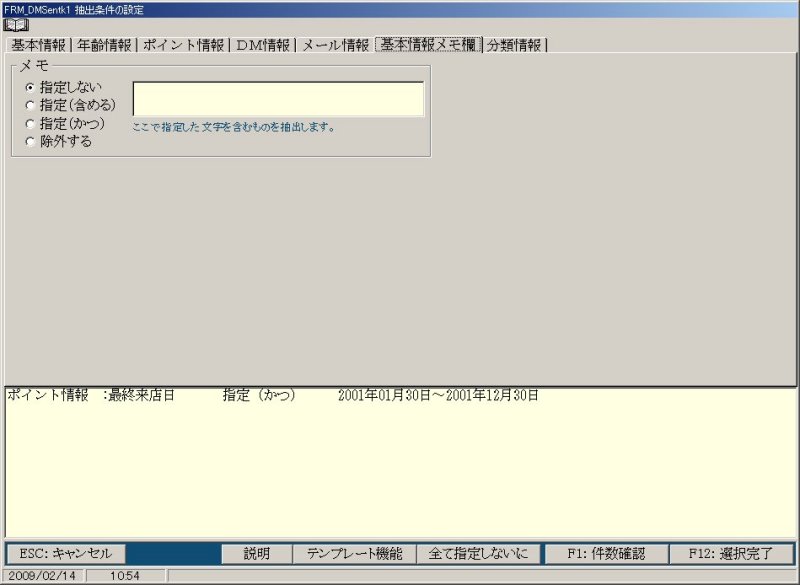The height and width of the screenshot is (585, 800).
Task: Select the 指定しない radio button
Action: (30, 87)
